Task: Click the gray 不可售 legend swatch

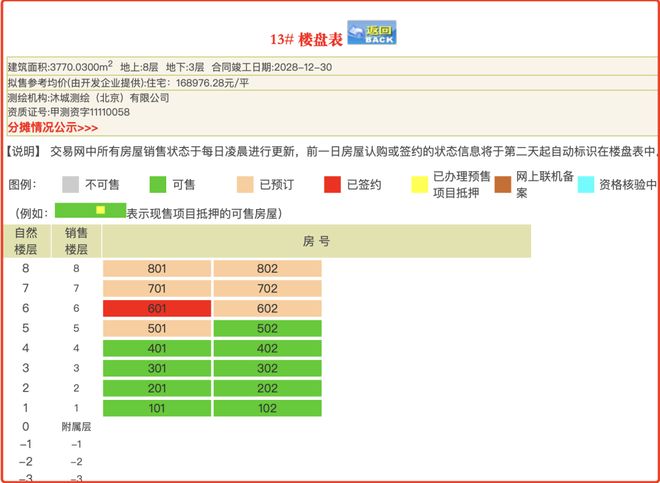Action: pos(70,184)
